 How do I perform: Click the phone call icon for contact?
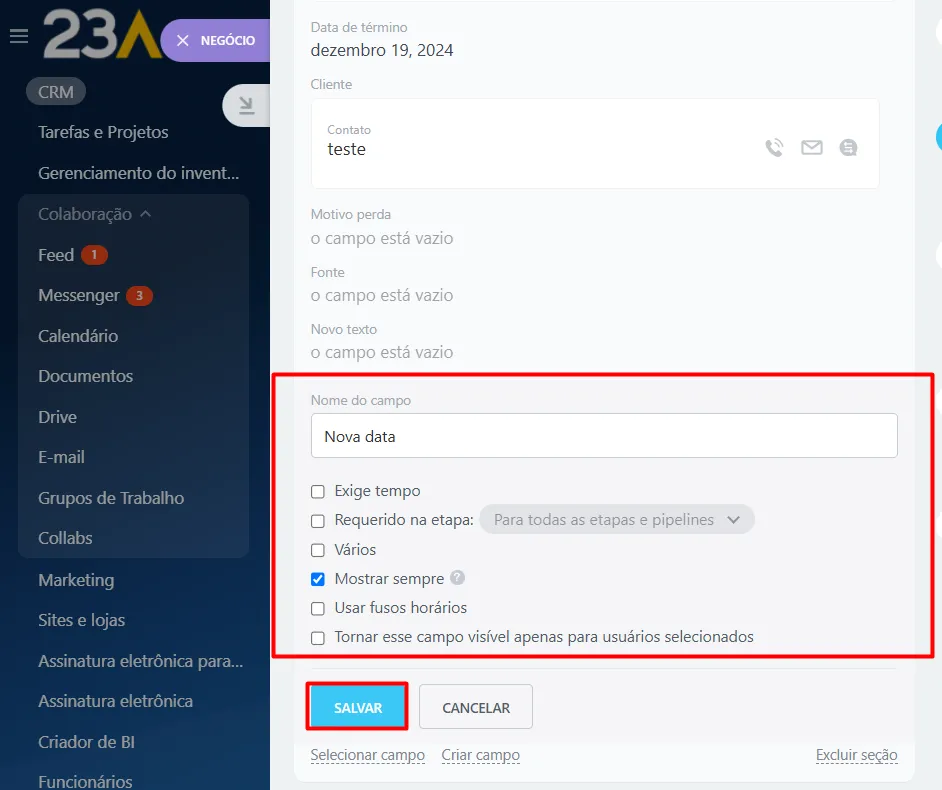tap(774, 148)
